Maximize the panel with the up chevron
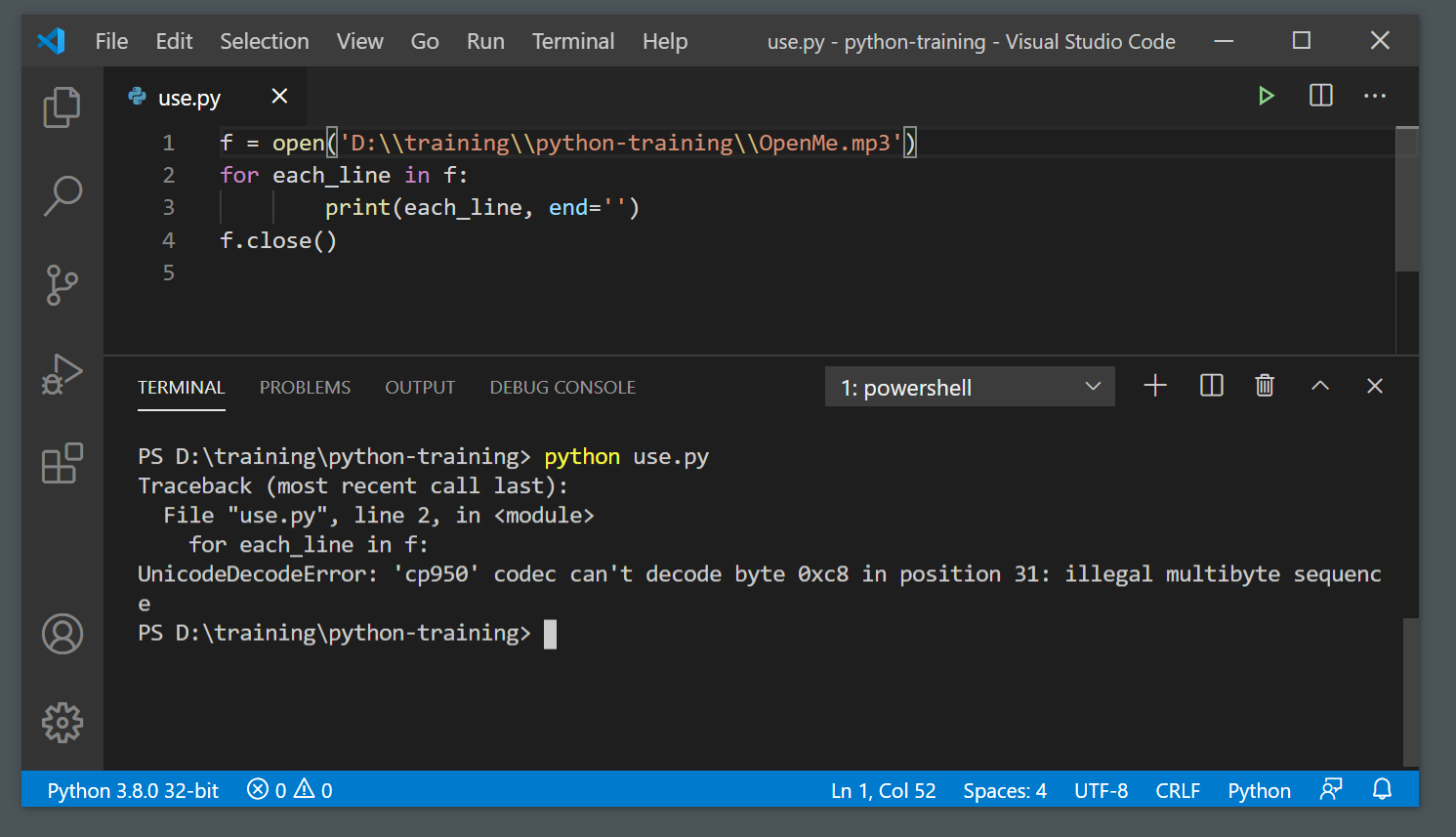The height and width of the screenshot is (837, 1456). [x=1320, y=386]
